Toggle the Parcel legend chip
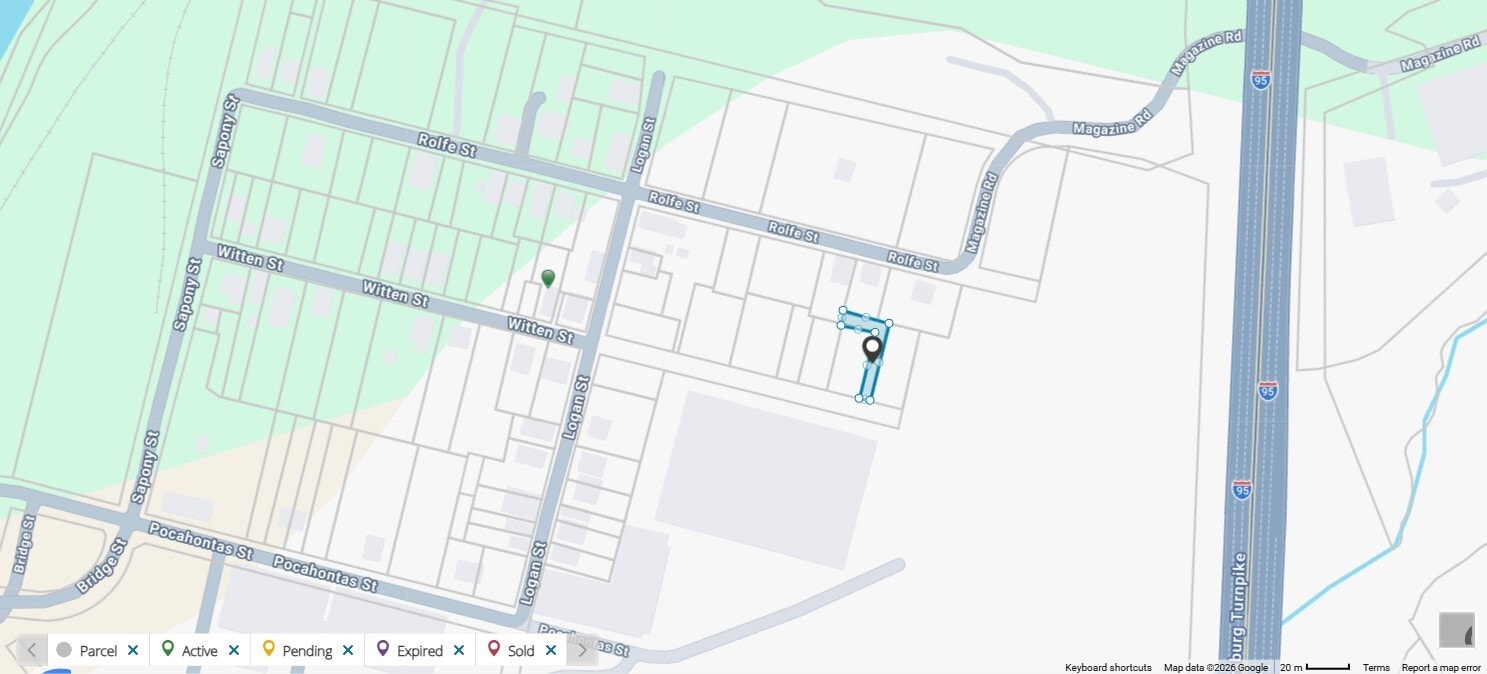The width and height of the screenshot is (1487, 674). click(x=87, y=650)
